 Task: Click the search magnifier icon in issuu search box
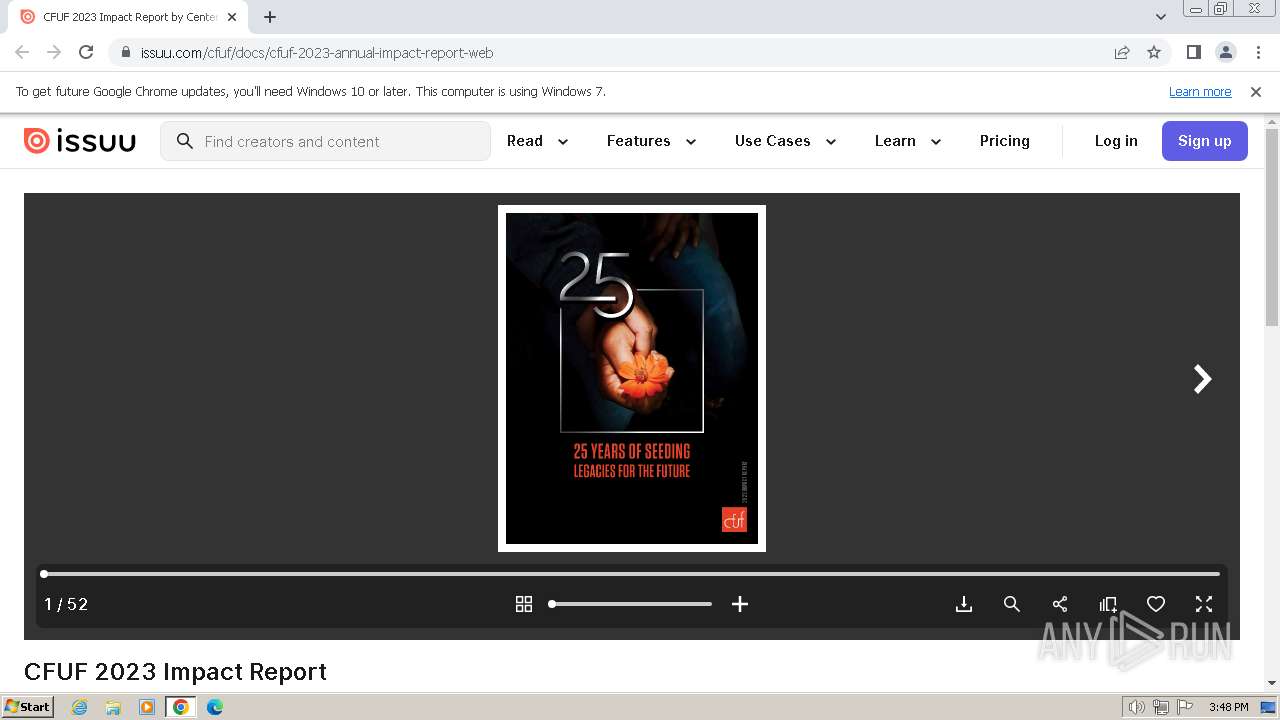(x=184, y=141)
